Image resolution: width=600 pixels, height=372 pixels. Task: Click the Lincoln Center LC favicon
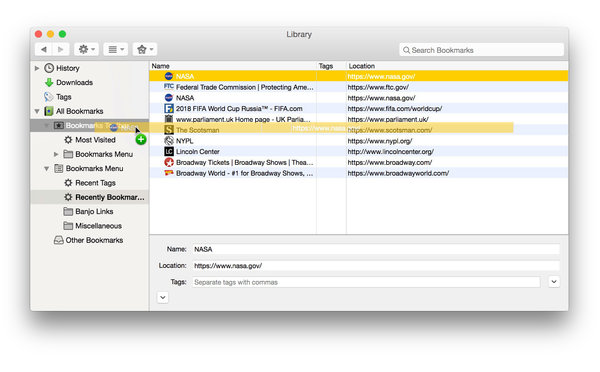tap(169, 151)
